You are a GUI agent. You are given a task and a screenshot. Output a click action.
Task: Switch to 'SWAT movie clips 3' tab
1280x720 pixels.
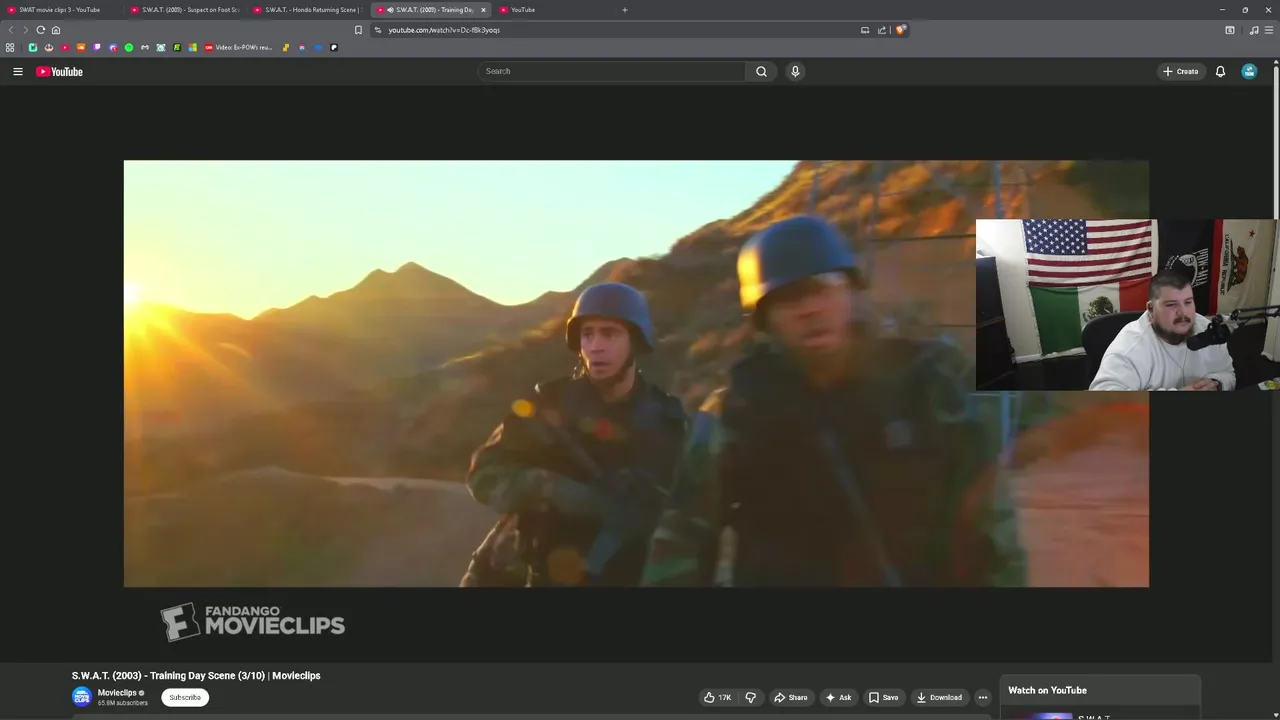click(x=61, y=10)
